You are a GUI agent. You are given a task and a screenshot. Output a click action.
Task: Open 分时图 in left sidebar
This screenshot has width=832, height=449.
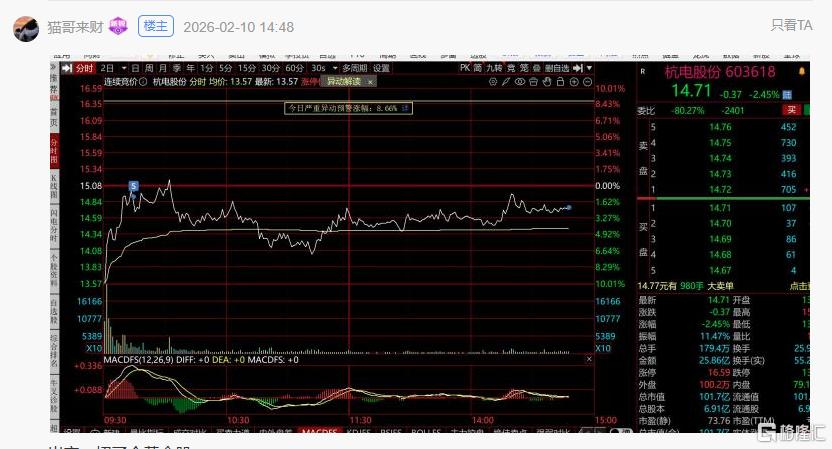point(54,151)
